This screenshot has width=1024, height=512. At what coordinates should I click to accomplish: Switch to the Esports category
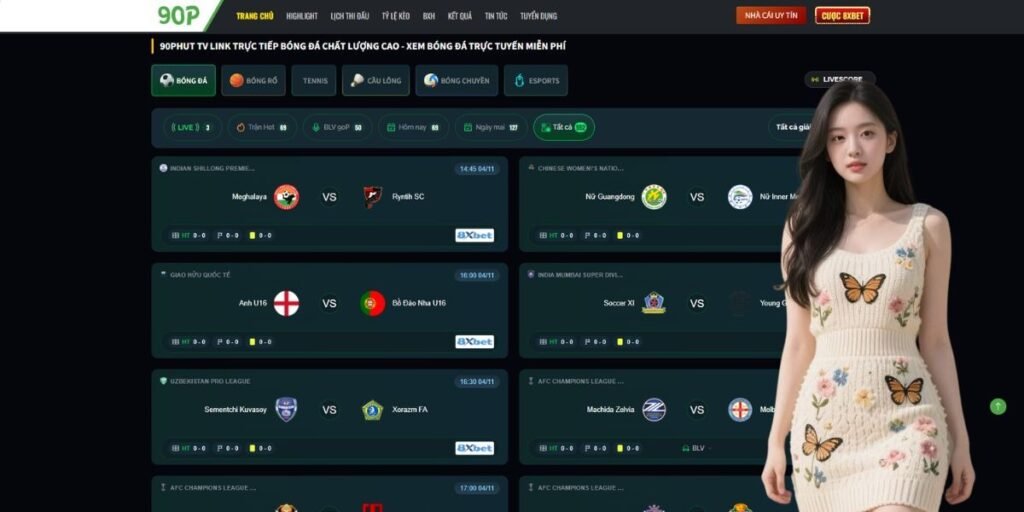[536, 80]
